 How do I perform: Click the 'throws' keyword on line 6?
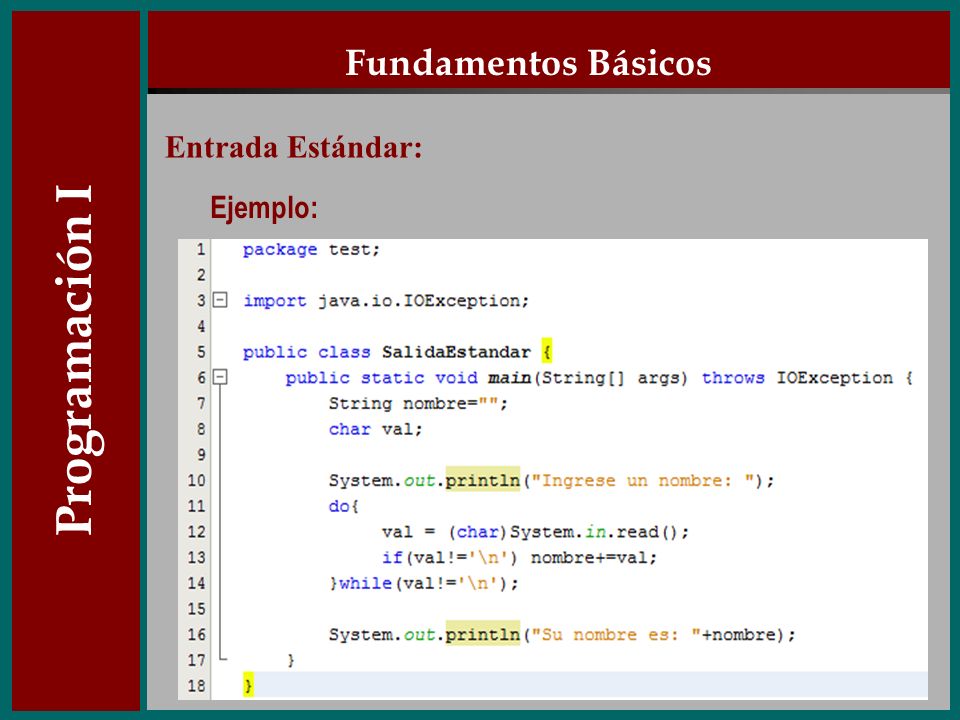click(x=733, y=377)
